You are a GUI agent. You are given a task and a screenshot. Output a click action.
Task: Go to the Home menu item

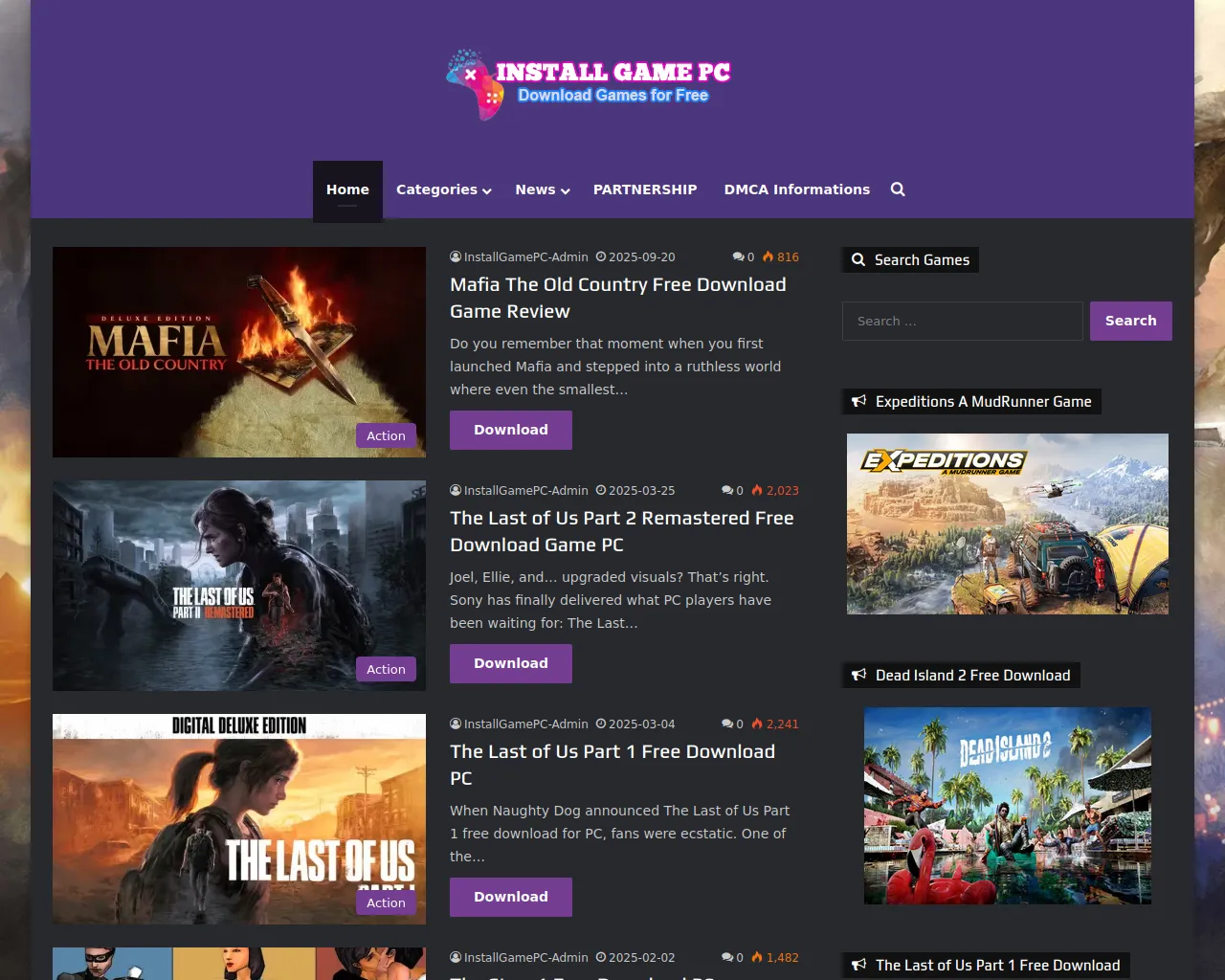point(347,189)
